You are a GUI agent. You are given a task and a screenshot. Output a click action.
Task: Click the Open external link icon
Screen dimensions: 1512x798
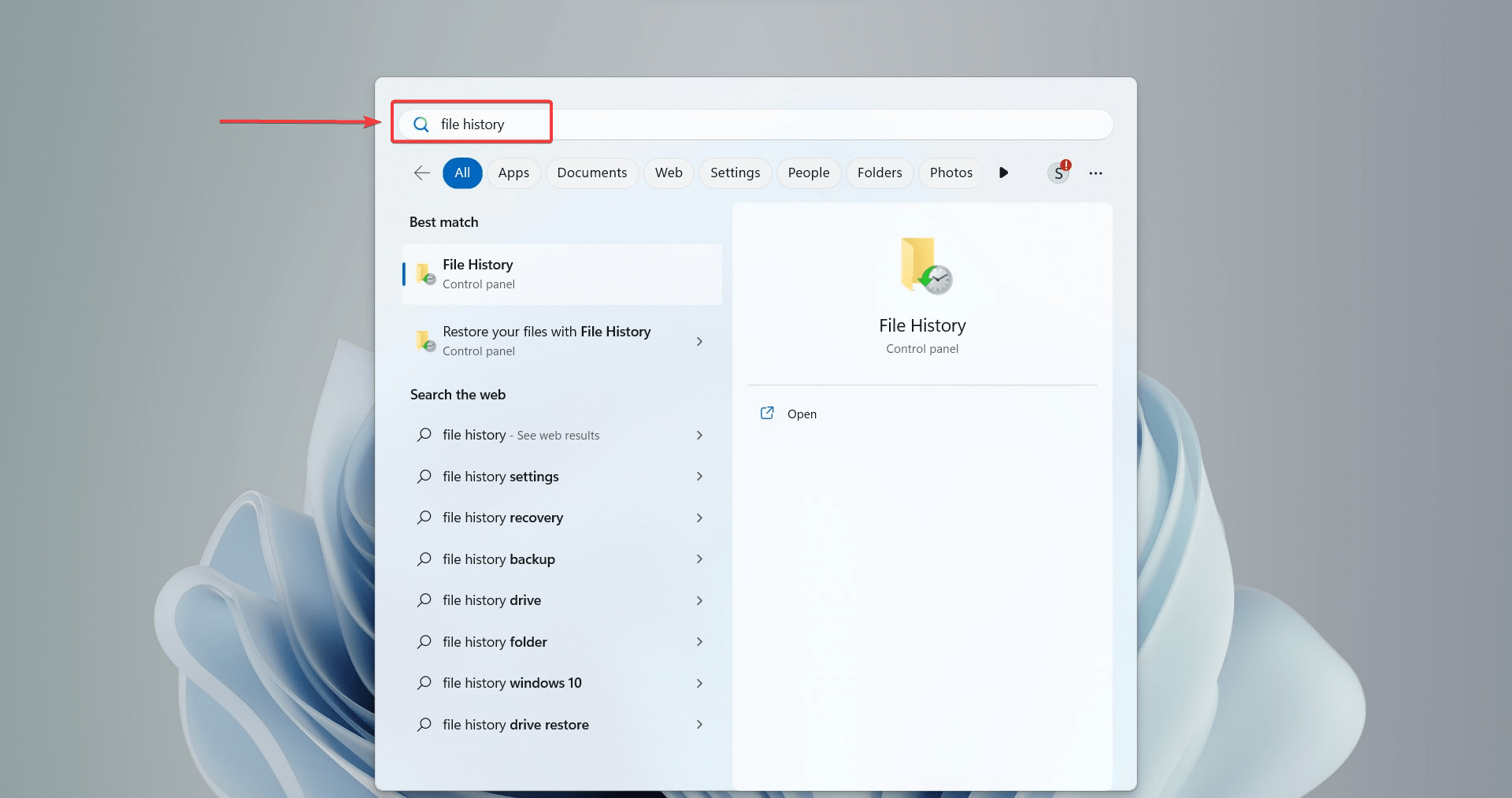(767, 413)
